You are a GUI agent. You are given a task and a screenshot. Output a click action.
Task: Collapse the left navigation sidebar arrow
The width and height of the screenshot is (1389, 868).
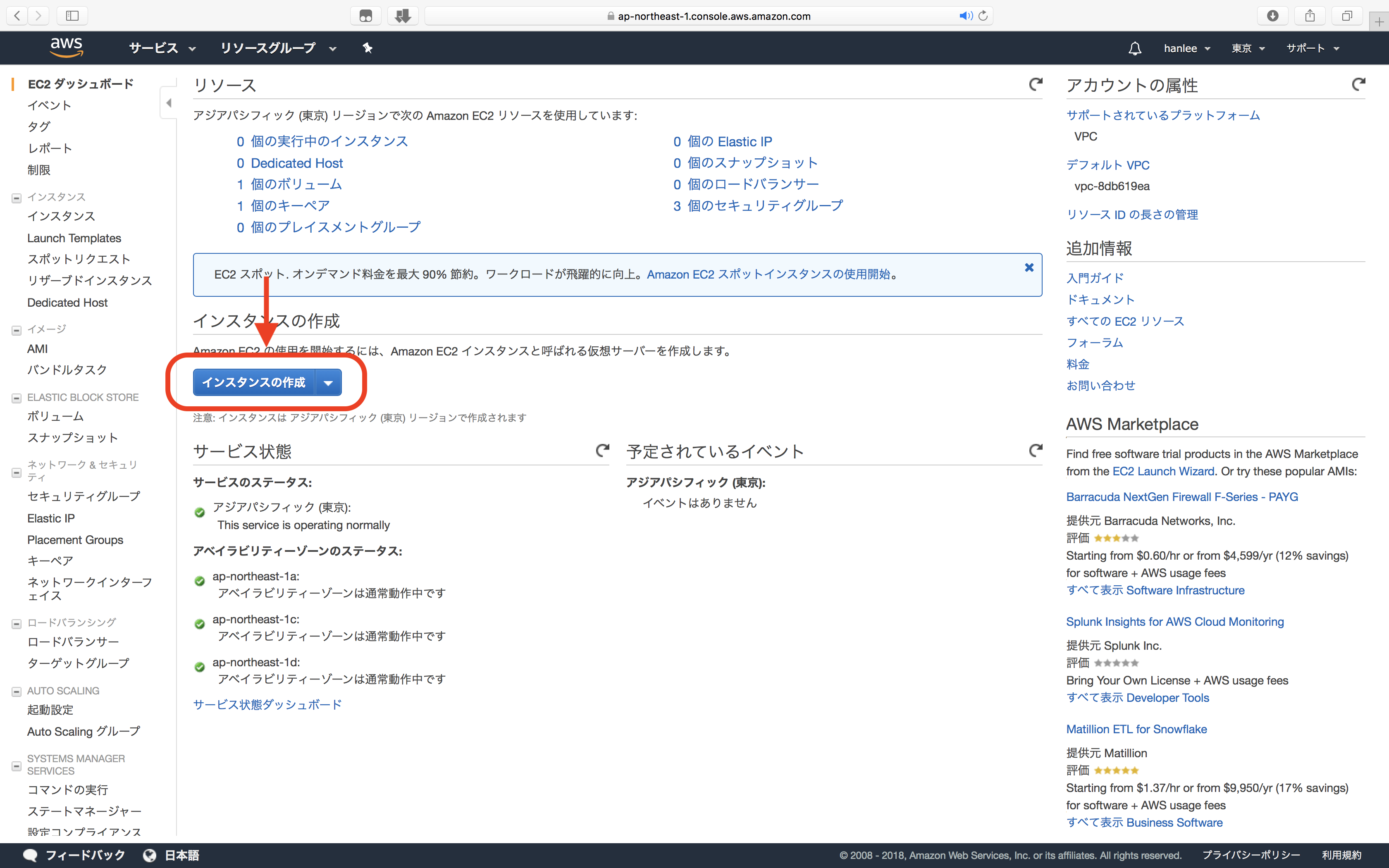[x=169, y=103]
